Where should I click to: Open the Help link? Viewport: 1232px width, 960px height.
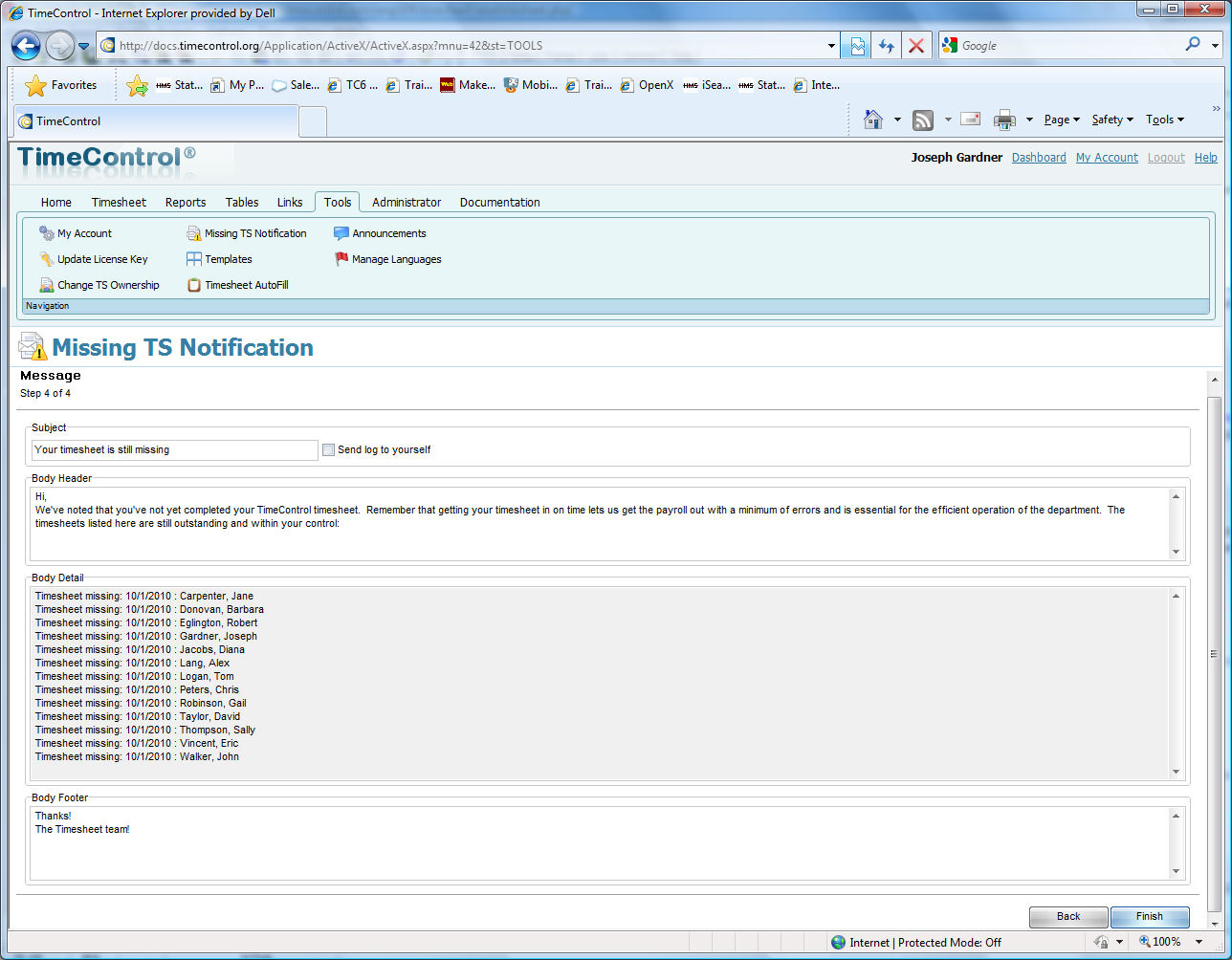[1206, 158]
